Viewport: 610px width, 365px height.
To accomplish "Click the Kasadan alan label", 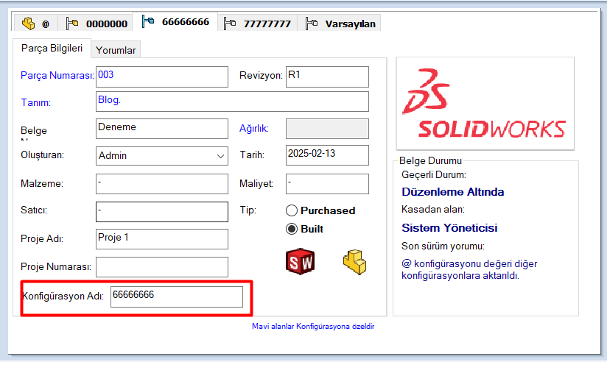I will click(x=433, y=209).
